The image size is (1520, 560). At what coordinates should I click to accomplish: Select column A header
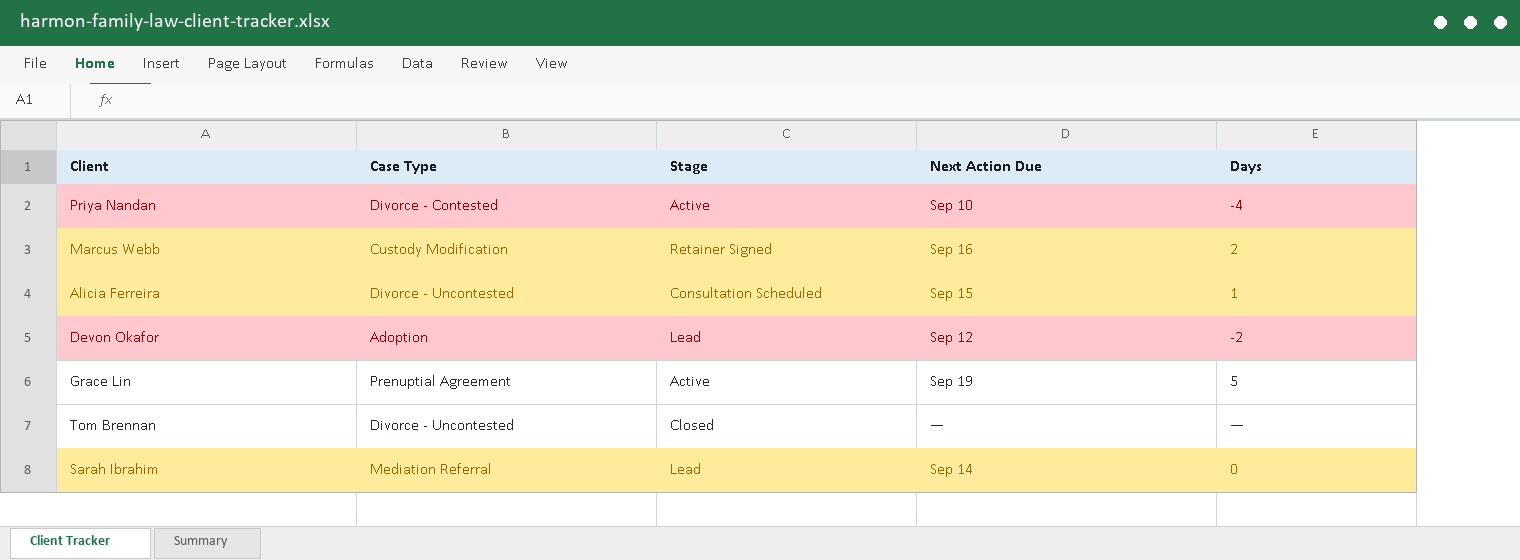pyautogui.click(x=206, y=134)
